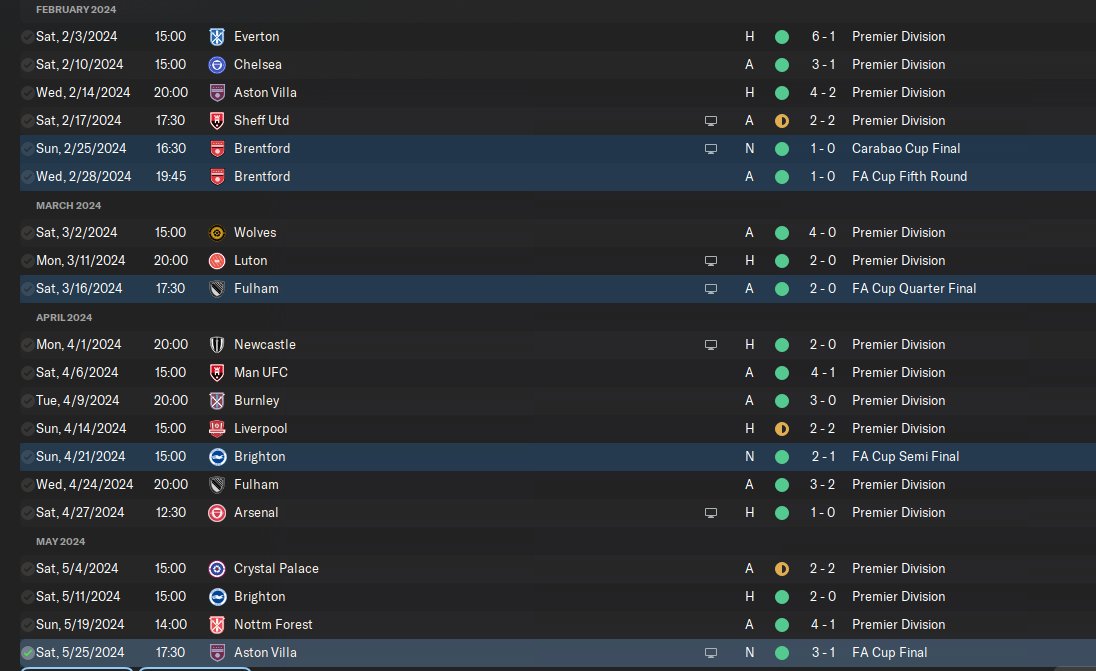Click the Everton club badge
The image size is (1096, 671).
point(217,36)
